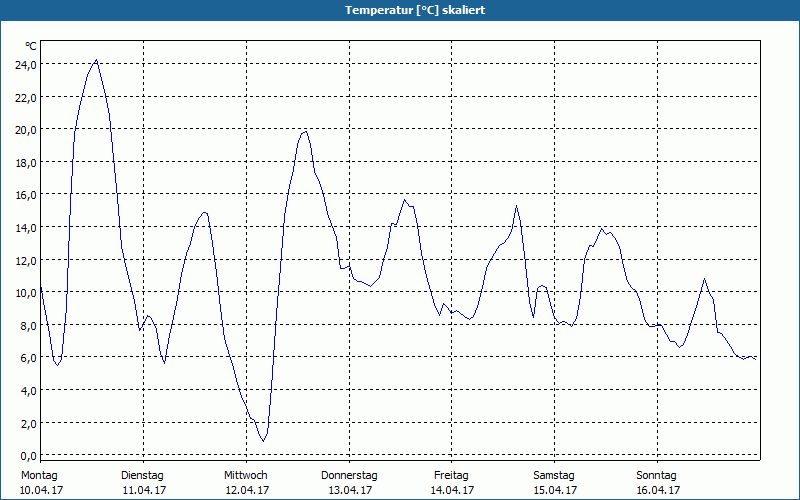
Task: Click the 12,0 axis value
Action: tap(26, 260)
